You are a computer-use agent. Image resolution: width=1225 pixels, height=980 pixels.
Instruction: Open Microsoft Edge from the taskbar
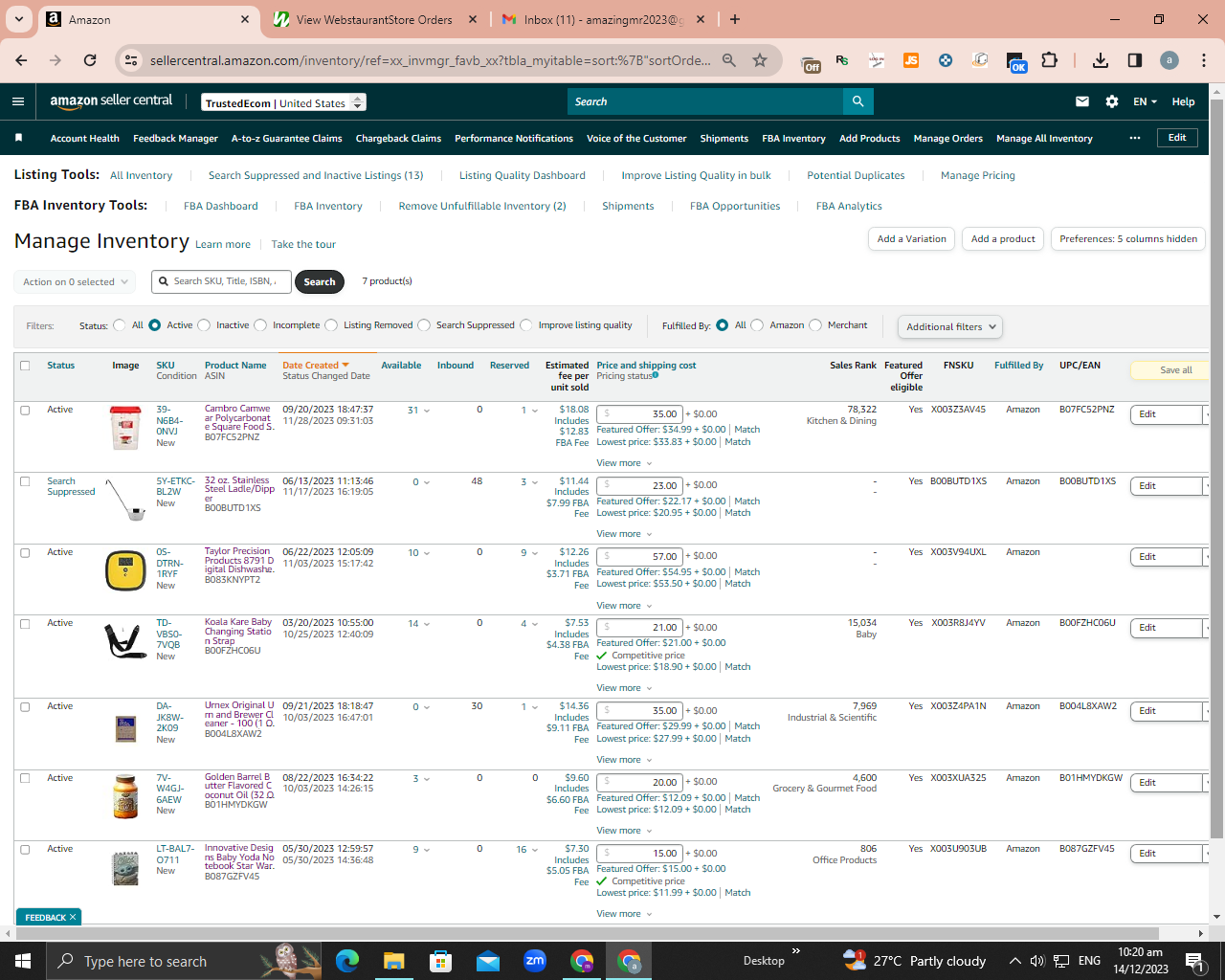(347, 961)
